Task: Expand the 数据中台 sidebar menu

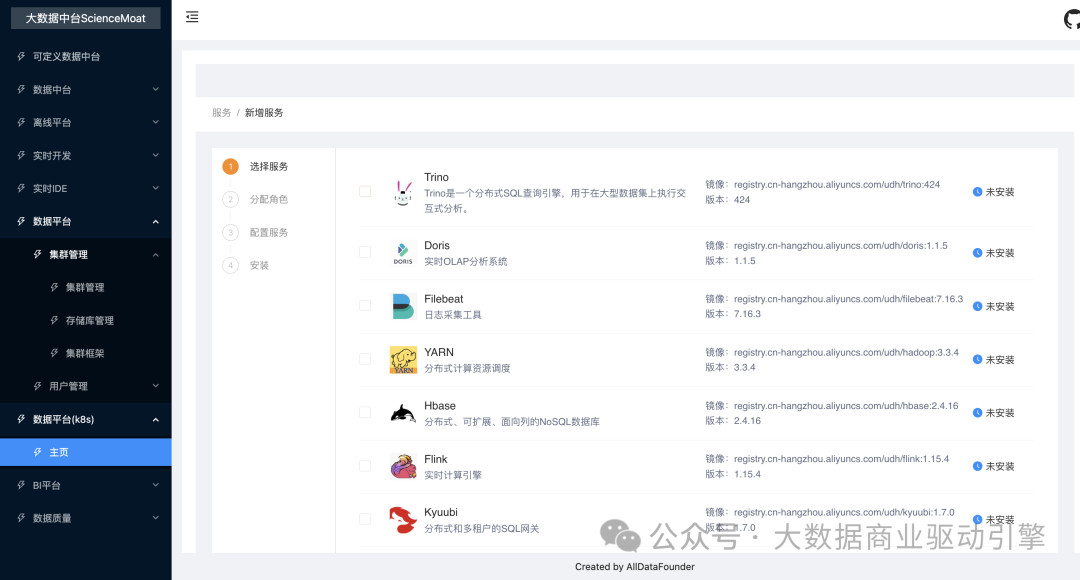Action: 85,90
